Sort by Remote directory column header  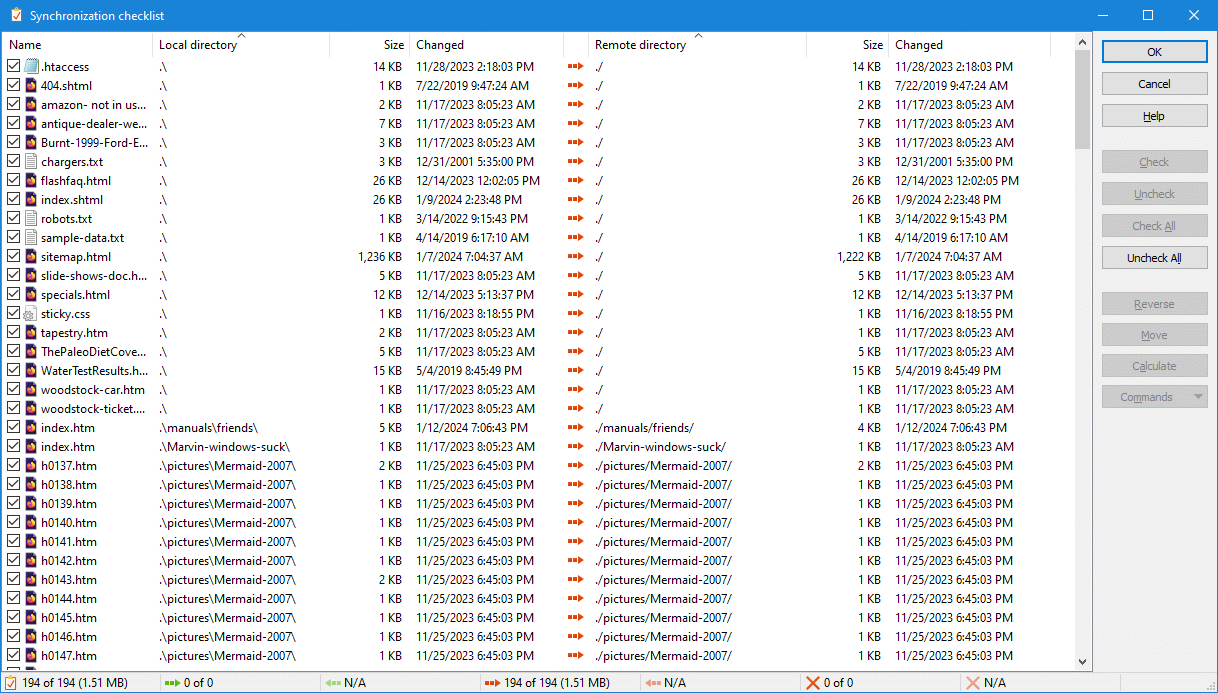point(640,45)
